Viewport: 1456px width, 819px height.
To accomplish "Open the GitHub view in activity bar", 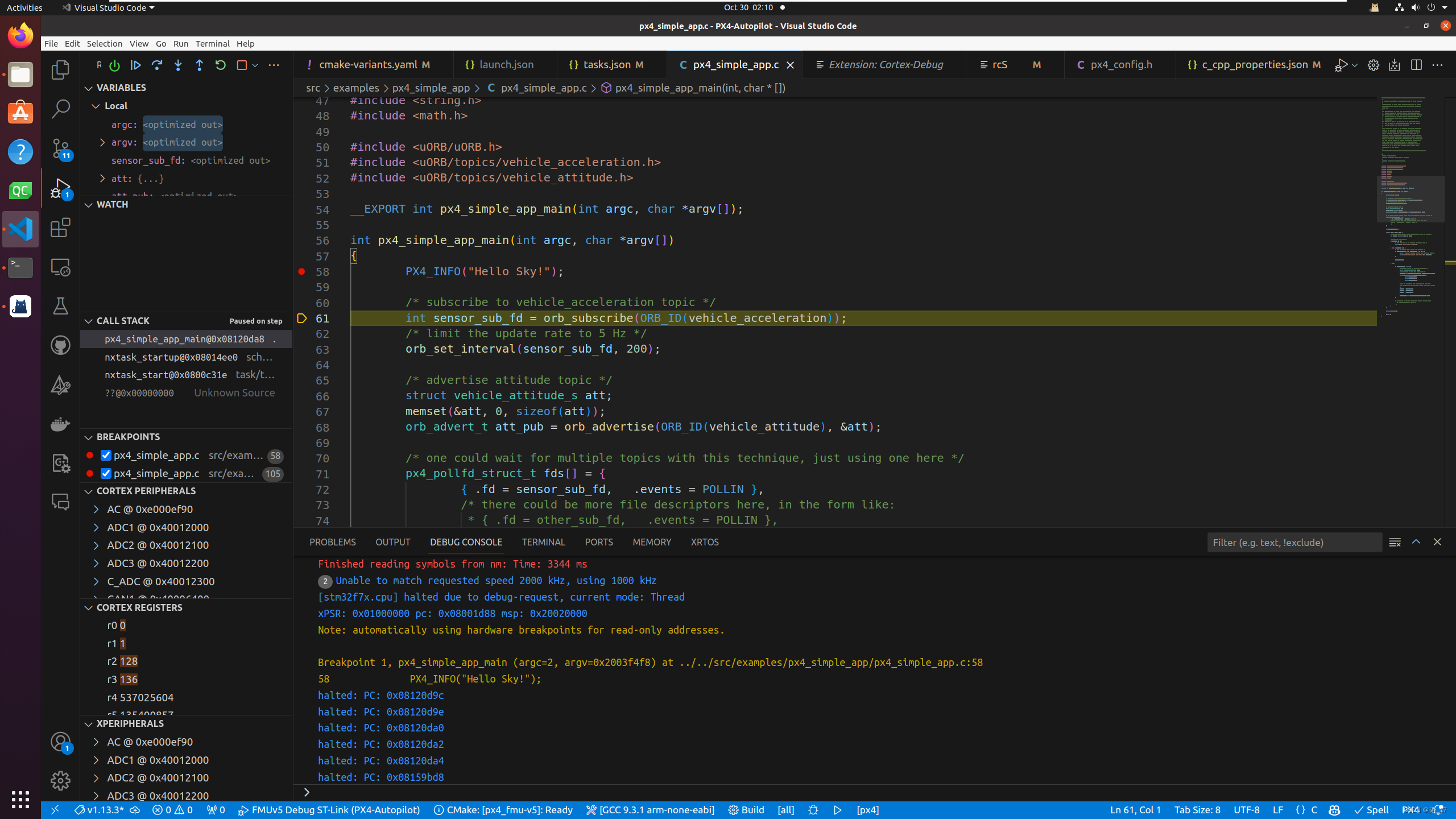I will pyautogui.click(x=60, y=345).
